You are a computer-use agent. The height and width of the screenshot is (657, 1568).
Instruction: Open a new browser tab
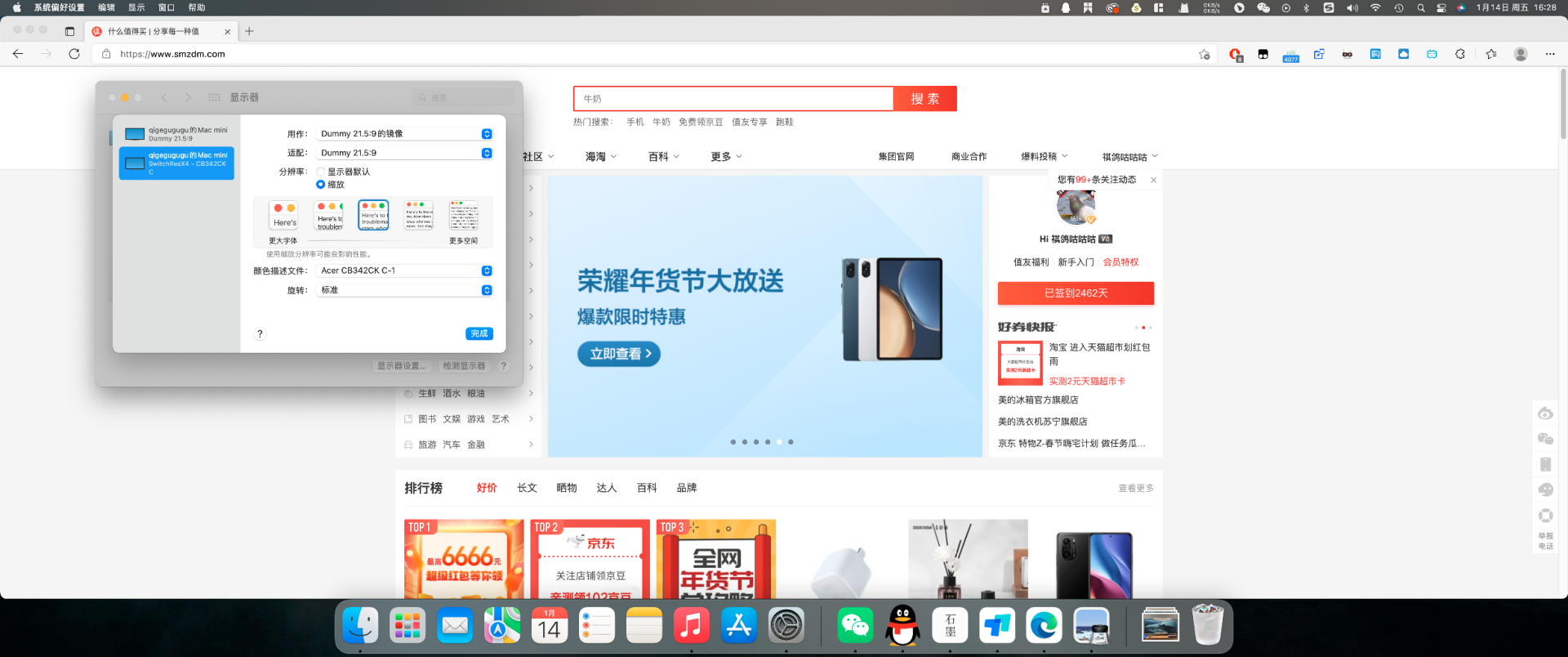pos(249,32)
